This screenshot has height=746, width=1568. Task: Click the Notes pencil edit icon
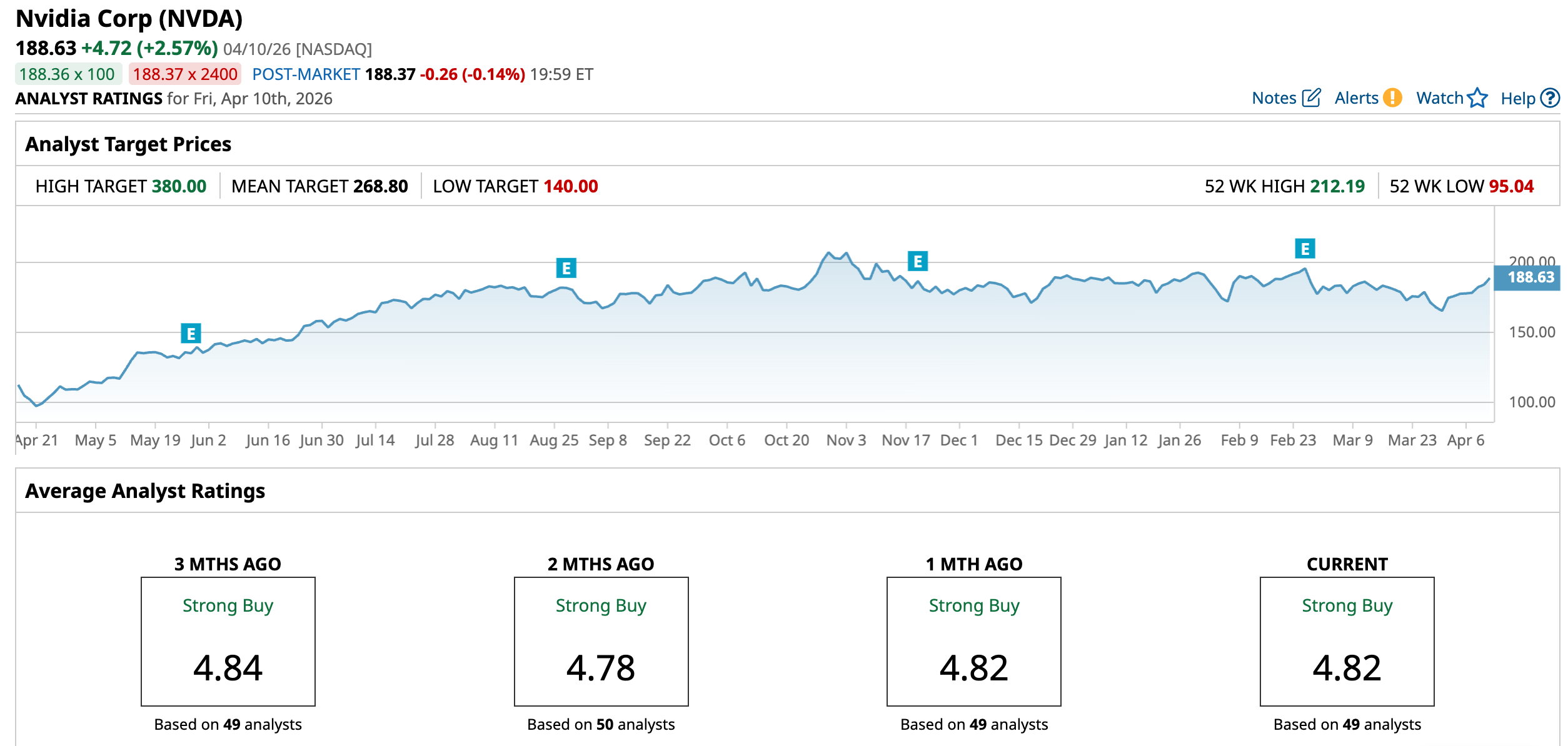(x=1311, y=98)
